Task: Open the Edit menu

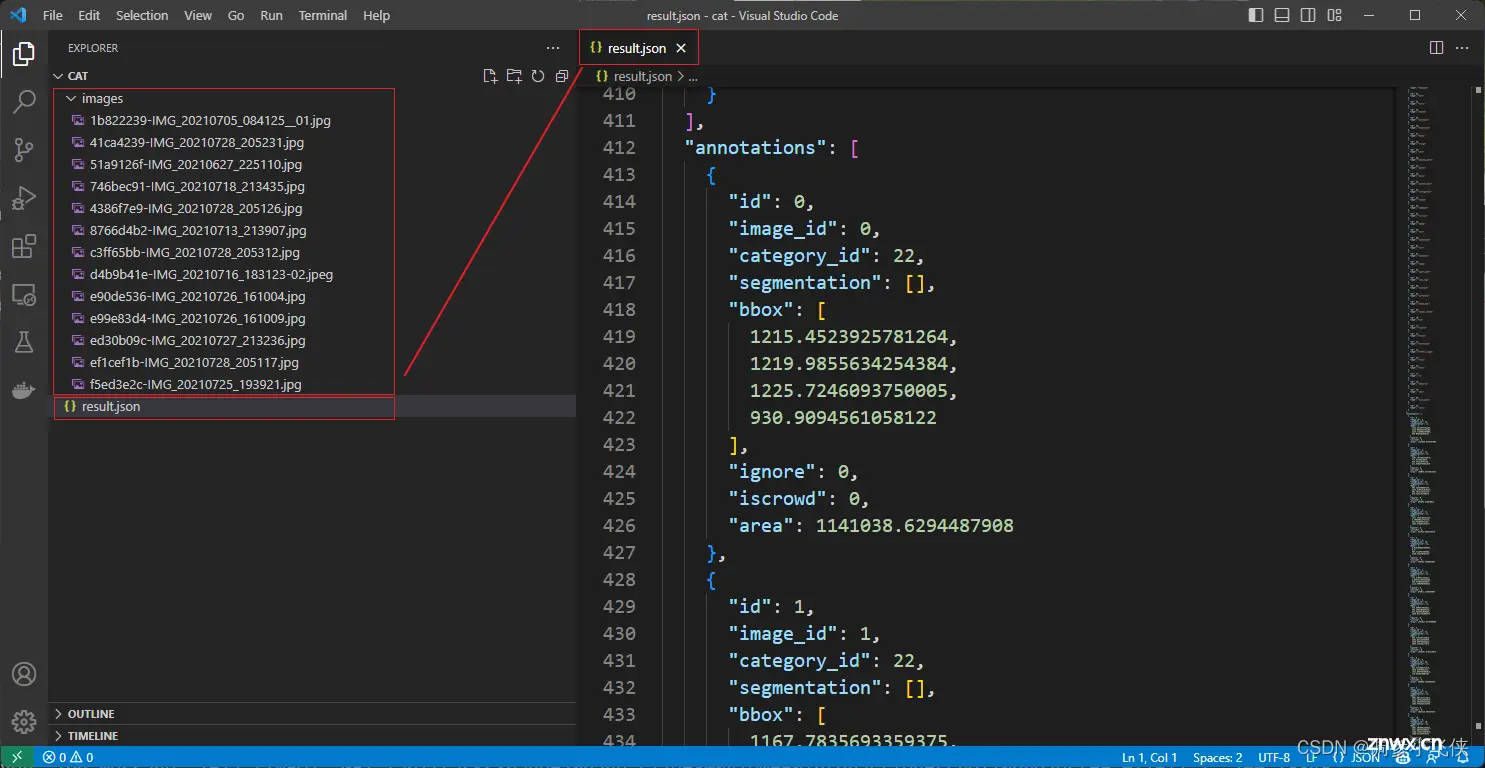Action: [89, 15]
